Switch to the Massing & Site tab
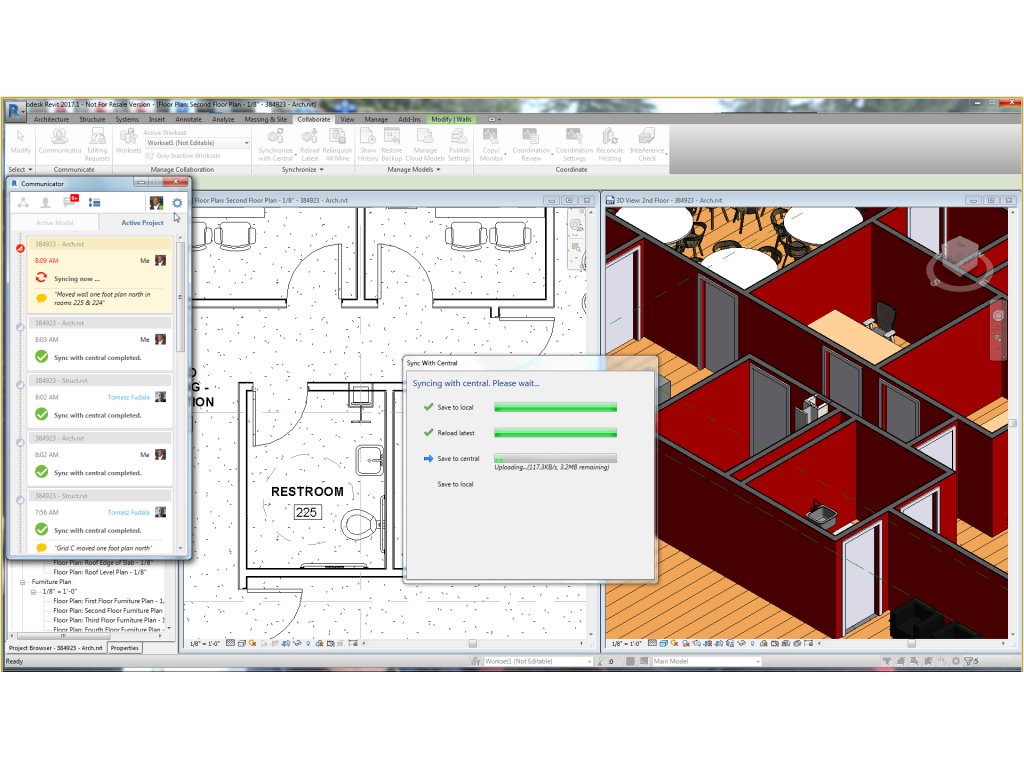The height and width of the screenshot is (768, 1024). coord(265,120)
